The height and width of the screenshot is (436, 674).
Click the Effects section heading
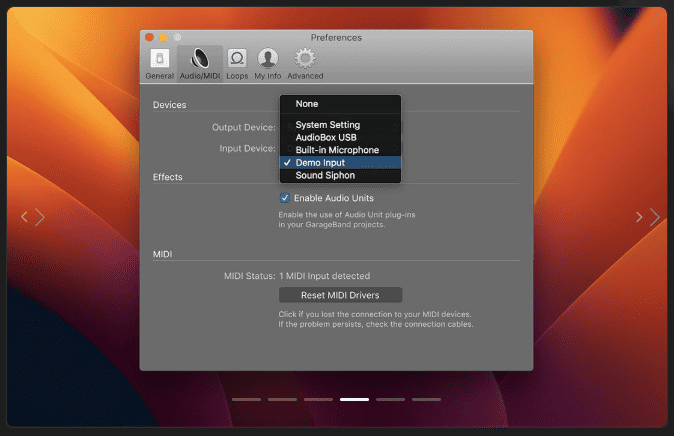click(x=168, y=177)
